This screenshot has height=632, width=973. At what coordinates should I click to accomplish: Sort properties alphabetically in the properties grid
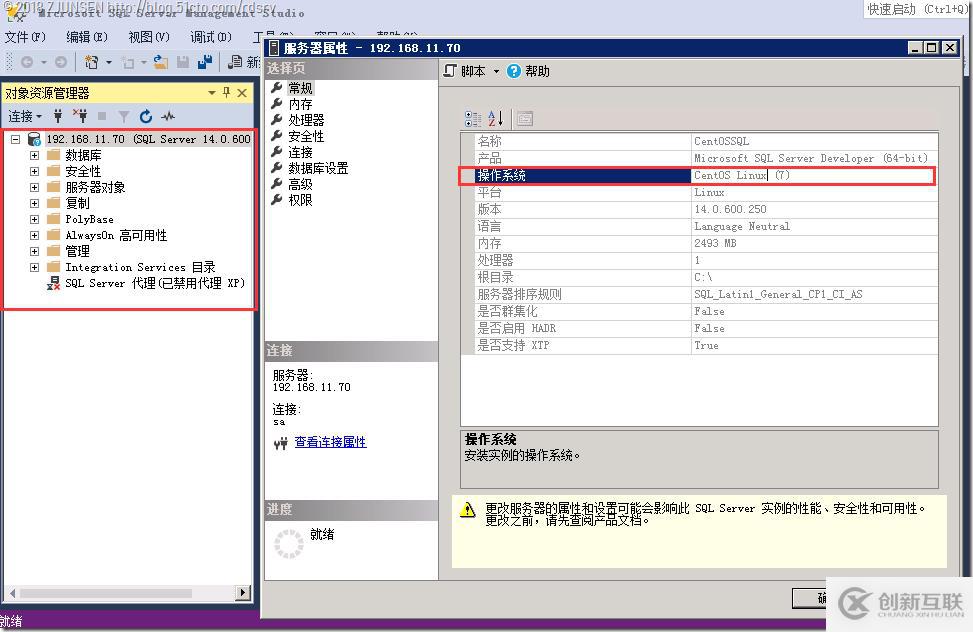point(497,118)
